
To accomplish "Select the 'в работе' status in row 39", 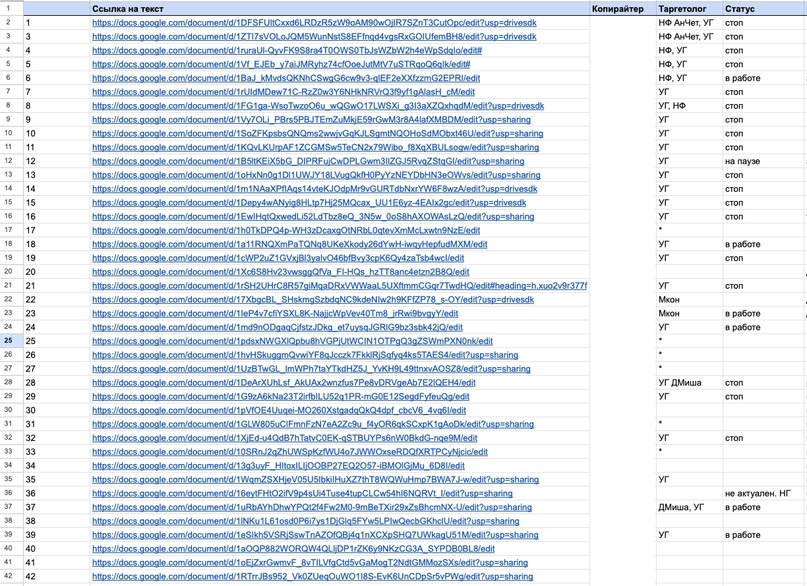I will (764, 535).
